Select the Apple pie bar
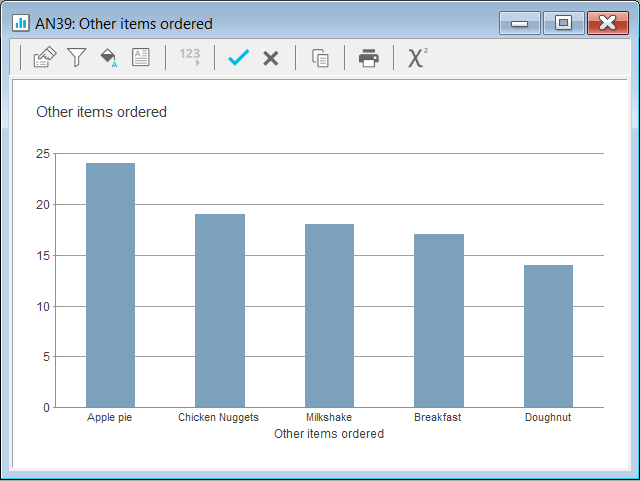Screen dimensions: 640x481 pyautogui.click(x=110, y=285)
